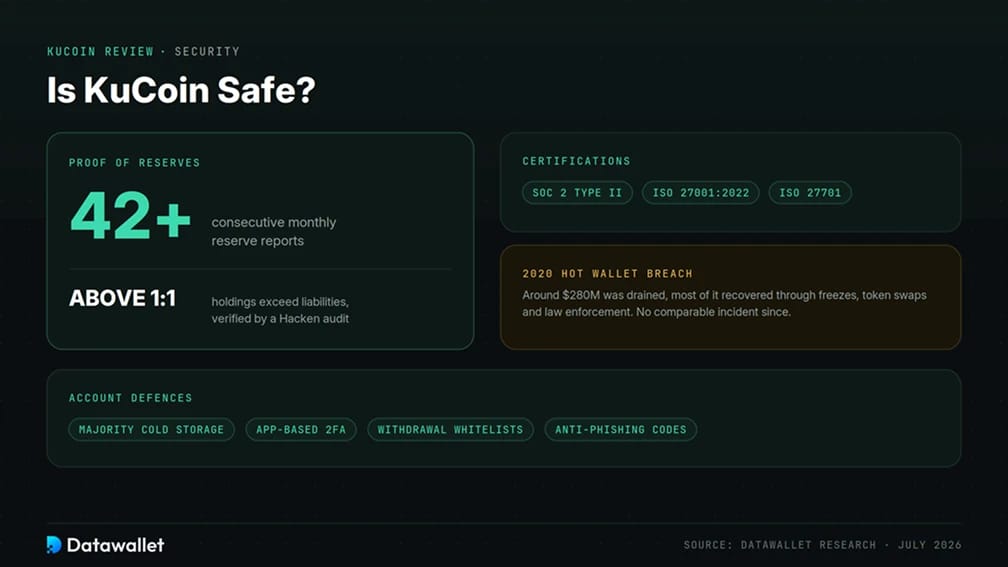Click the 'SECURITY' breadcrumb label
Image resolution: width=1008 pixels, height=567 pixels.
[207, 51]
